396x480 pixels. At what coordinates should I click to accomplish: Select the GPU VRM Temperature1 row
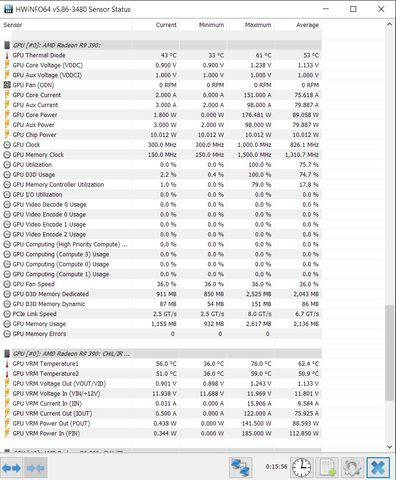click(162, 363)
